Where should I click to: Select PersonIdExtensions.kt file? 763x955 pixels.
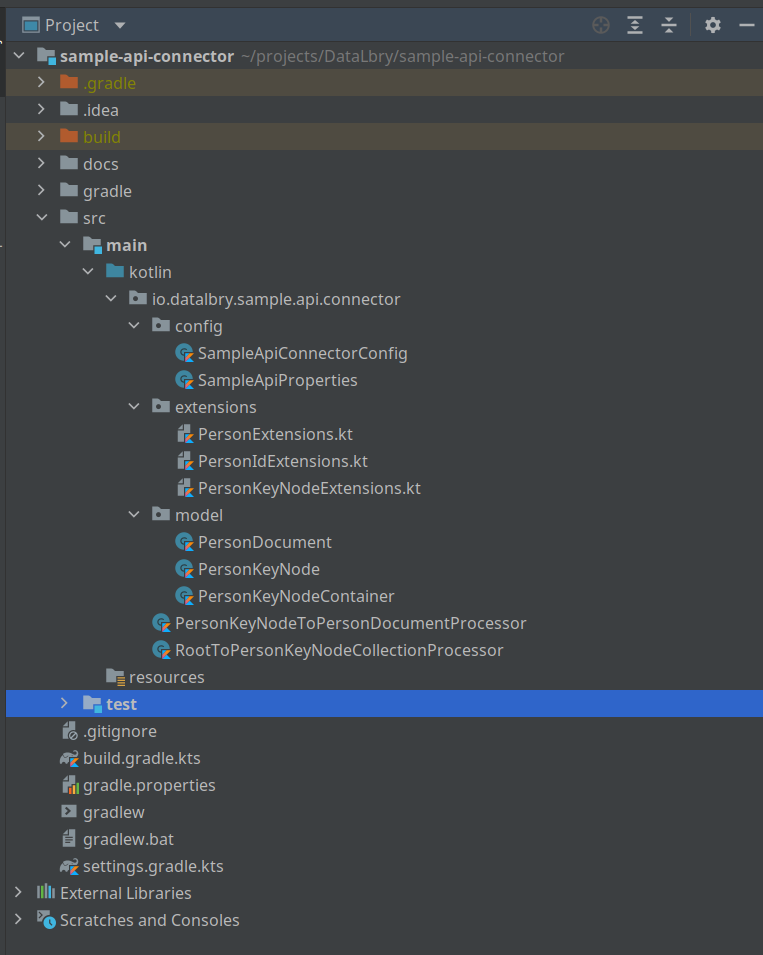point(282,461)
